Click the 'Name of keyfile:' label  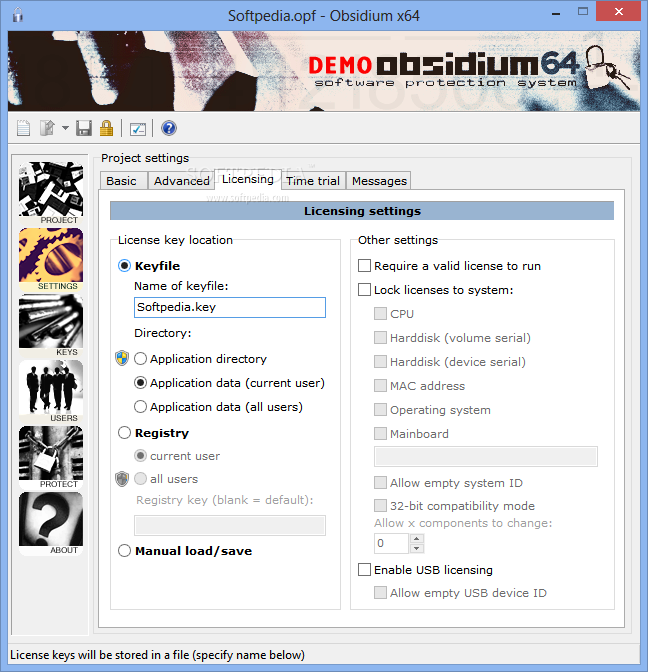tap(181, 286)
